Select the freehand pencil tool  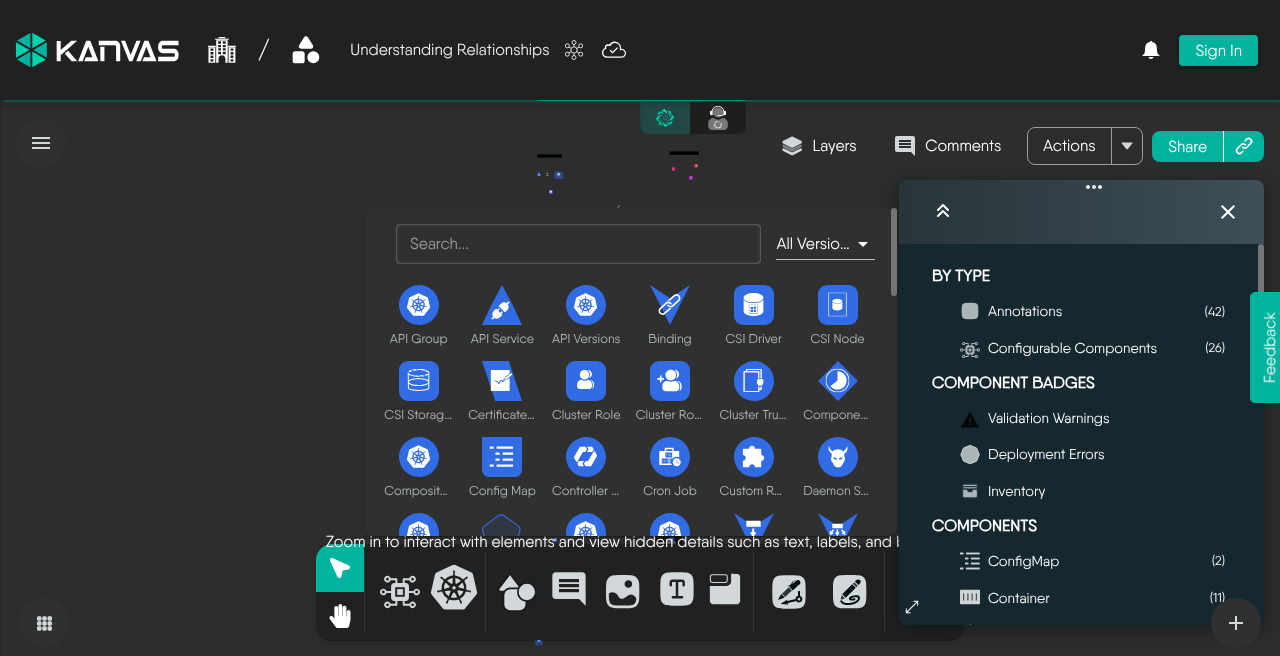point(849,592)
